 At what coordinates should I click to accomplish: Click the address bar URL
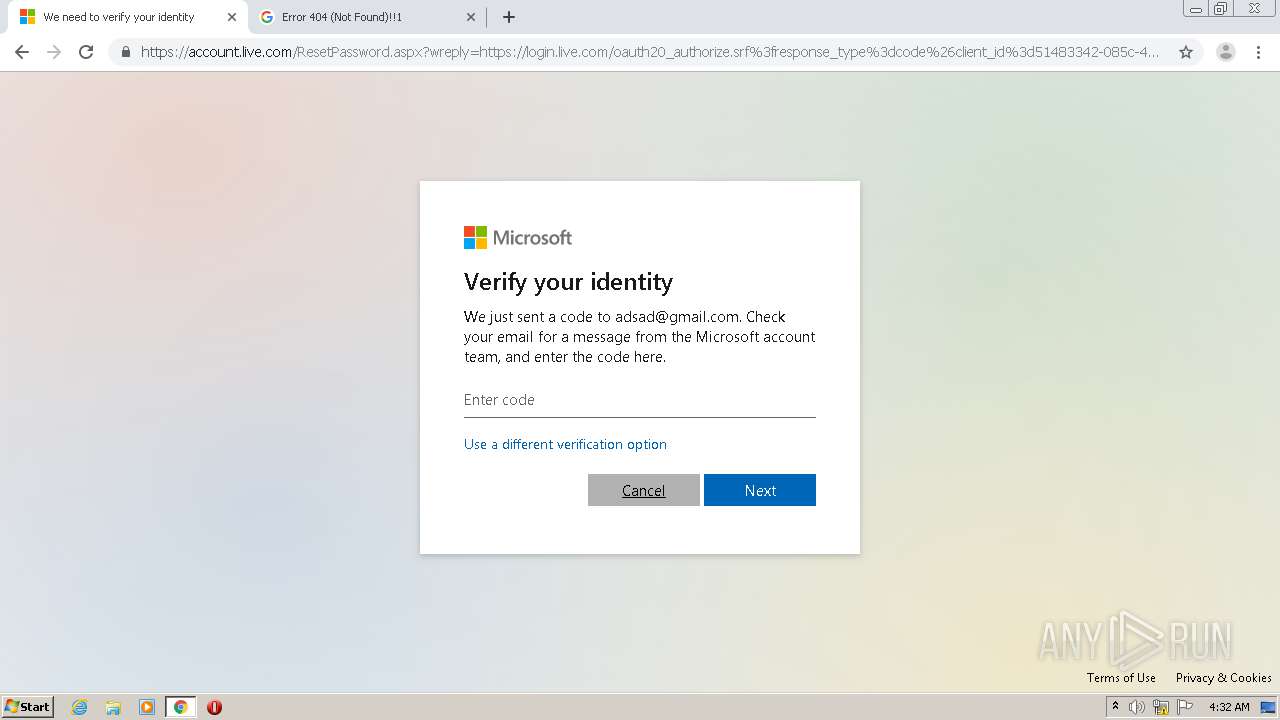pyautogui.click(x=650, y=52)
